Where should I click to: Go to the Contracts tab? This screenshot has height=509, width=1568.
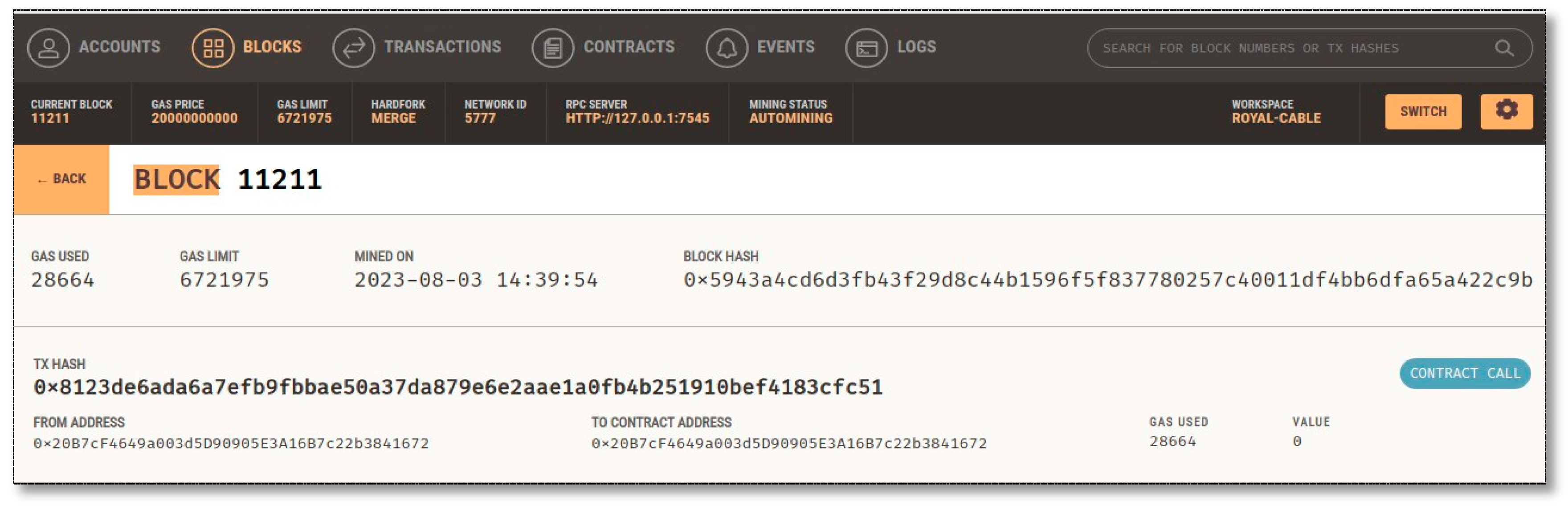[629, 47]
